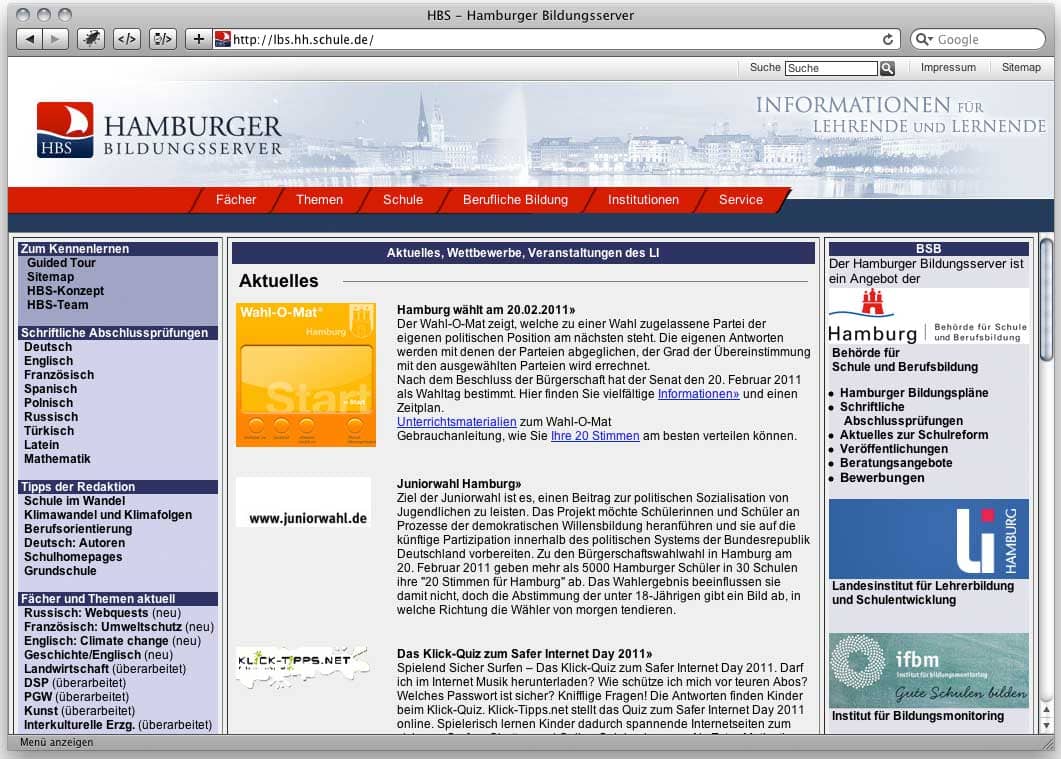This screenshot has width=1061, height=759.
Task: Open Guided Tour in the sidebar
Action: [x=61, y=263]
